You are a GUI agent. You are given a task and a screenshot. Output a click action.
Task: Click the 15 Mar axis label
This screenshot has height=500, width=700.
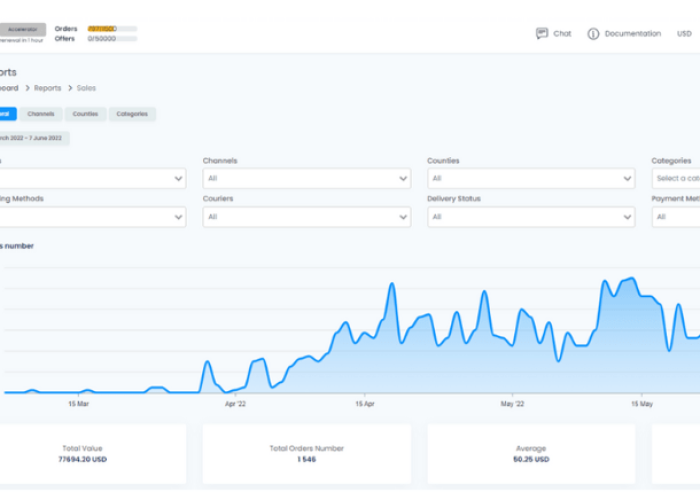click(79, 404)
